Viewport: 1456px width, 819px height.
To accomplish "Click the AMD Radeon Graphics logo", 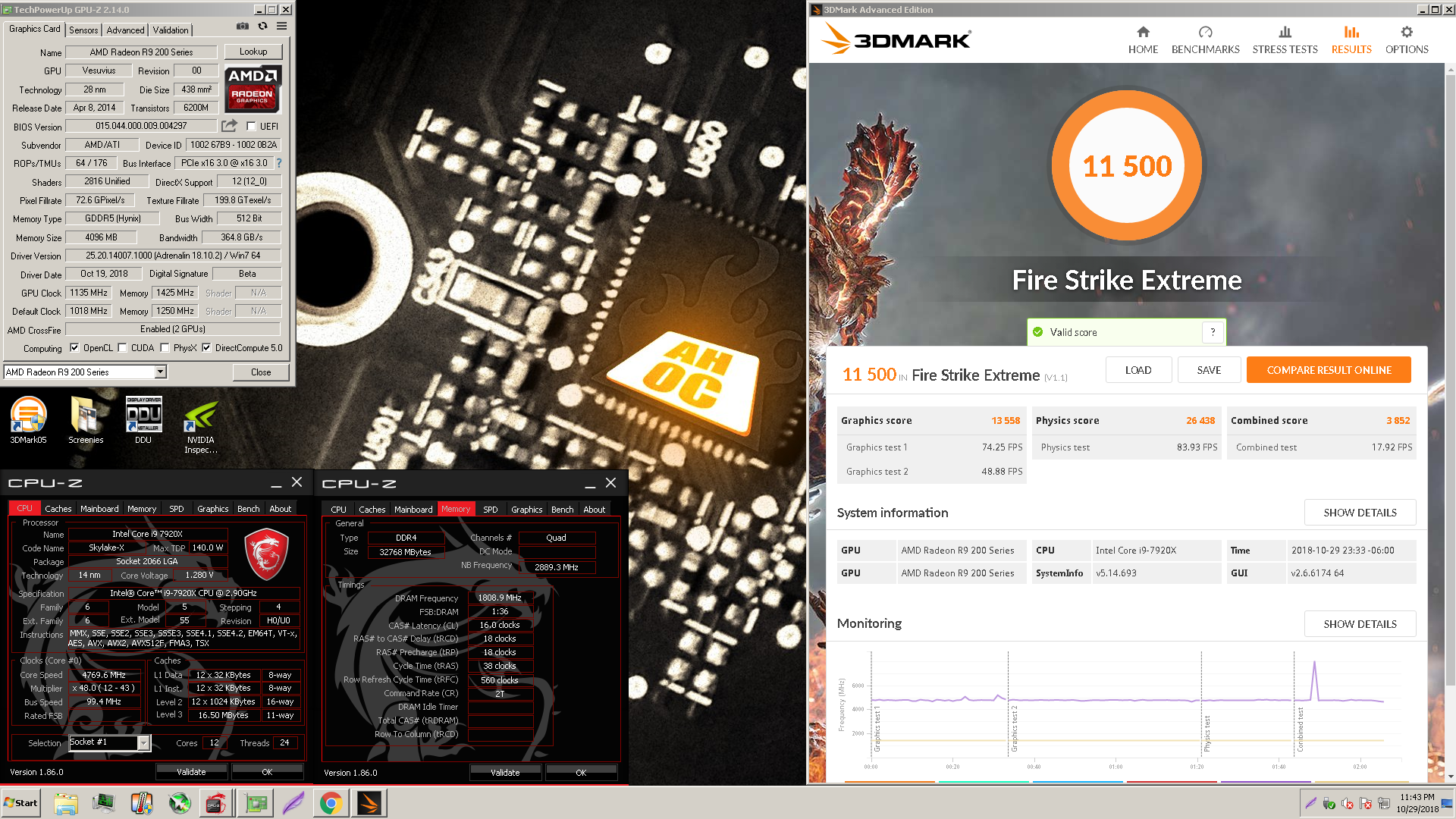I will [x=253, y=89].
